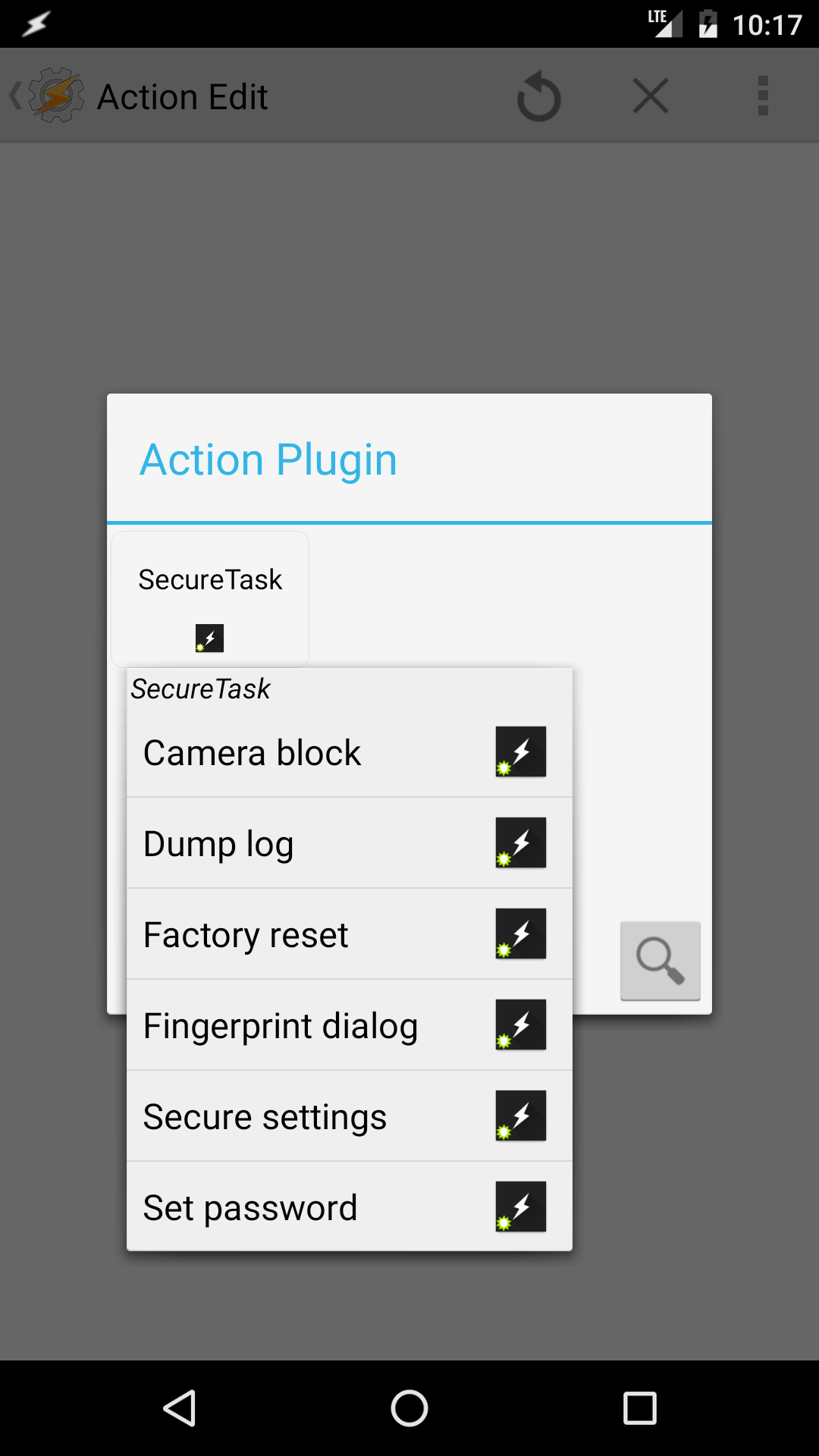Click the icon beside Factory reset
819x1456 pixels.
520,934
